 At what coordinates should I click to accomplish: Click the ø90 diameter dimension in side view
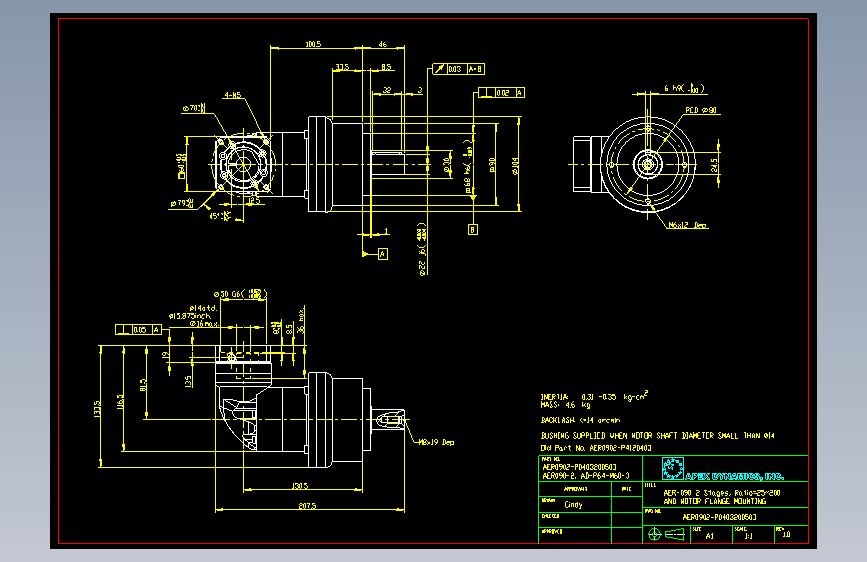click(x=492, y=165)
